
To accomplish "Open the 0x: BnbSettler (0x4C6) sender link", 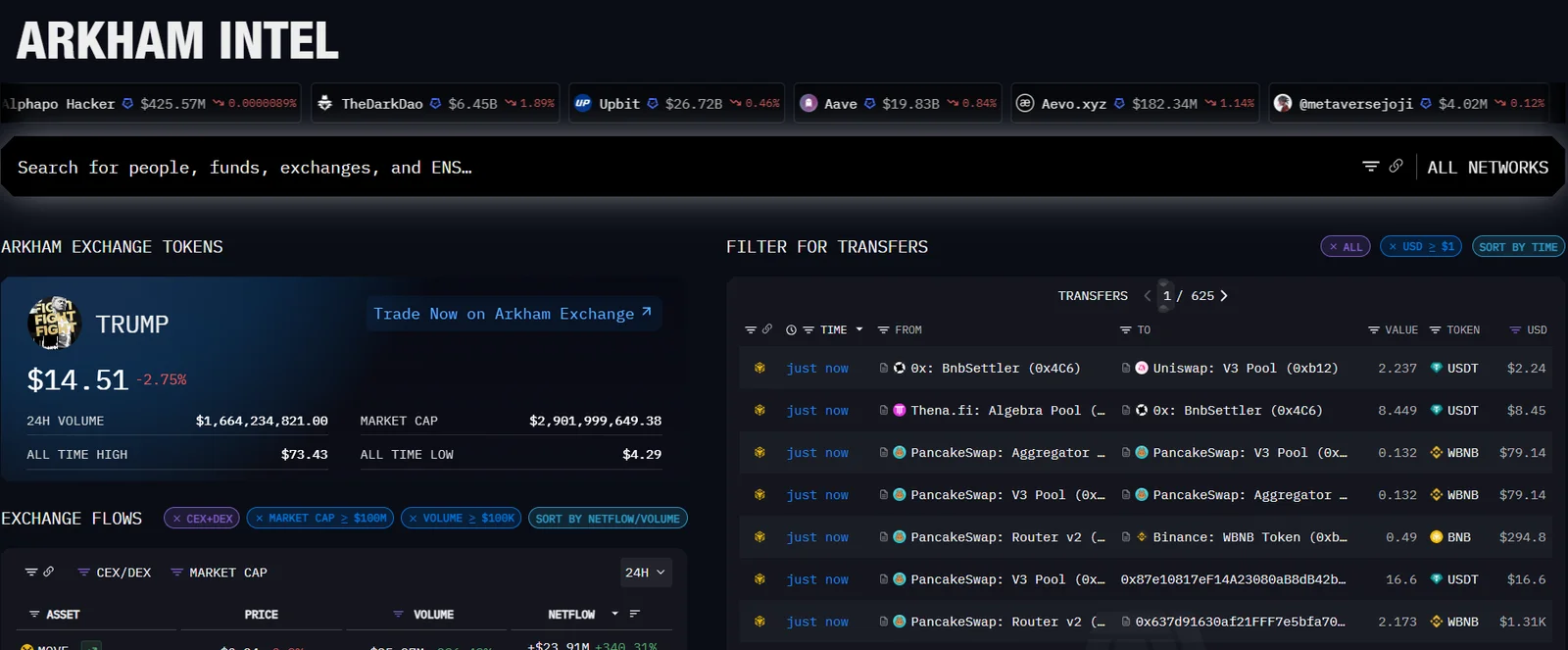I will (995, 369).
